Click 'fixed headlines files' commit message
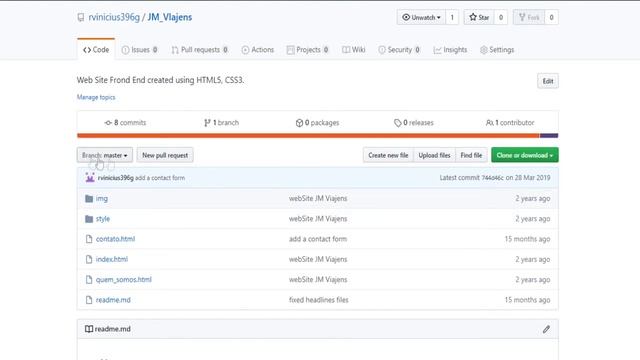This screenshot has height=360, width=640. 319,300
